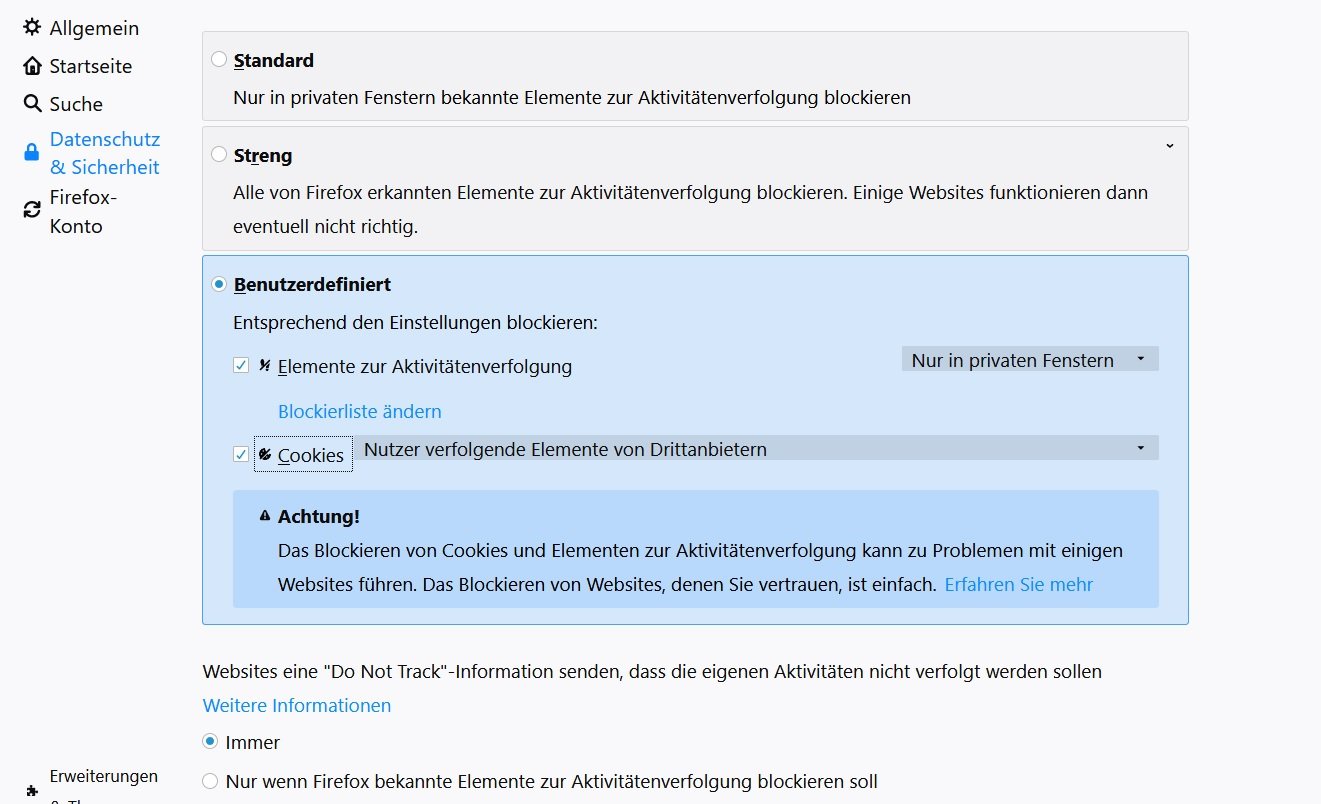The height and width of the screenshot is (804, 1321).
Task: Uncheck Elemente zur Aktivitätenverfolgung checkbox
Action: coord(241,366)
